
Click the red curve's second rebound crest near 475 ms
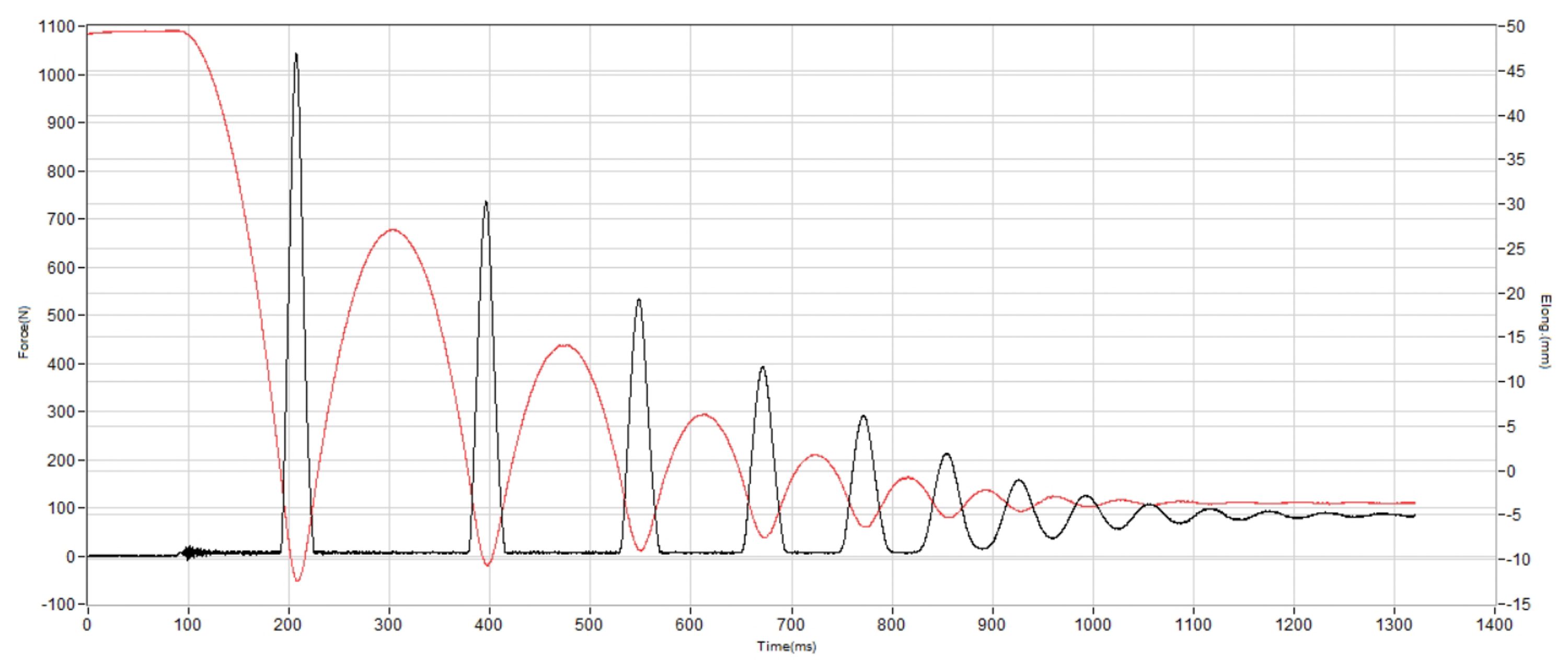pyautogui.click(x=566, y=345)
